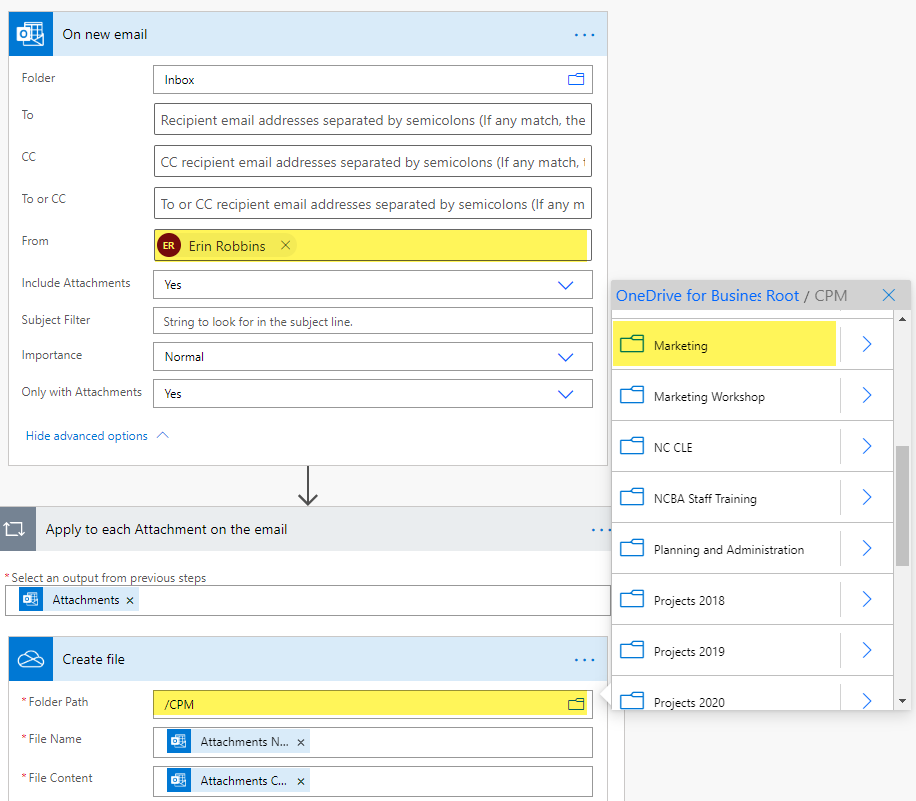Open the On new email options menu
The width and height of the screenshot is (916, 801).
(584, 34)
